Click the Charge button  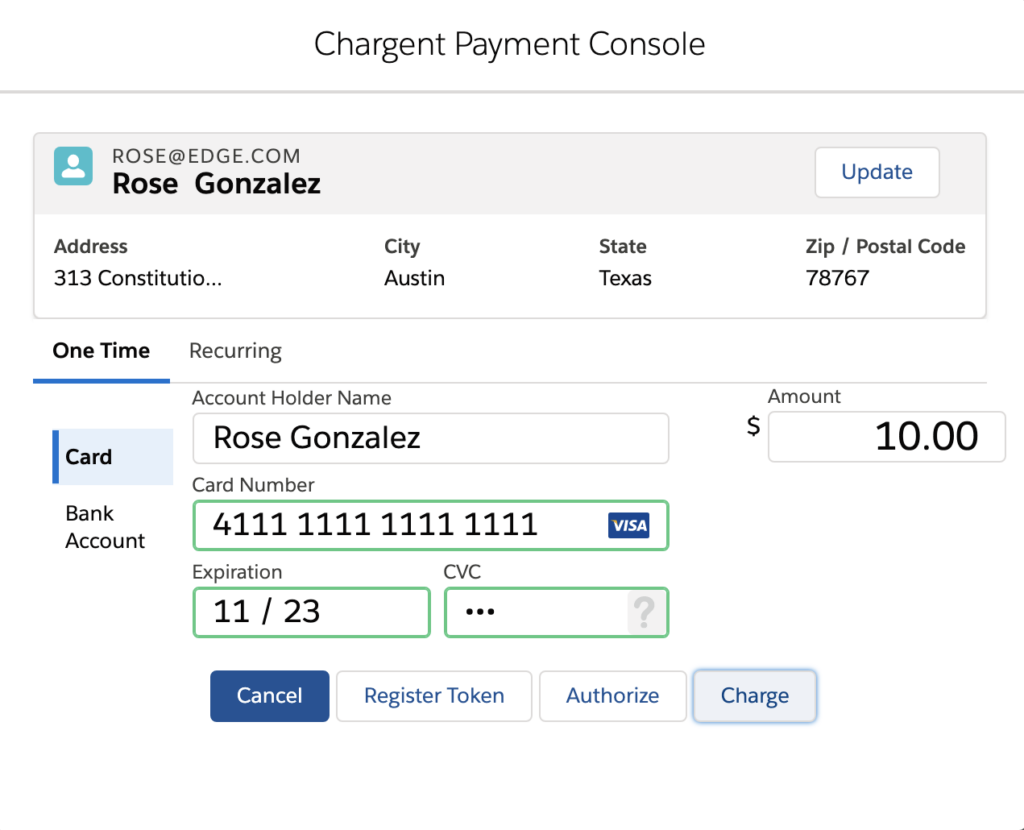point(755,696)
